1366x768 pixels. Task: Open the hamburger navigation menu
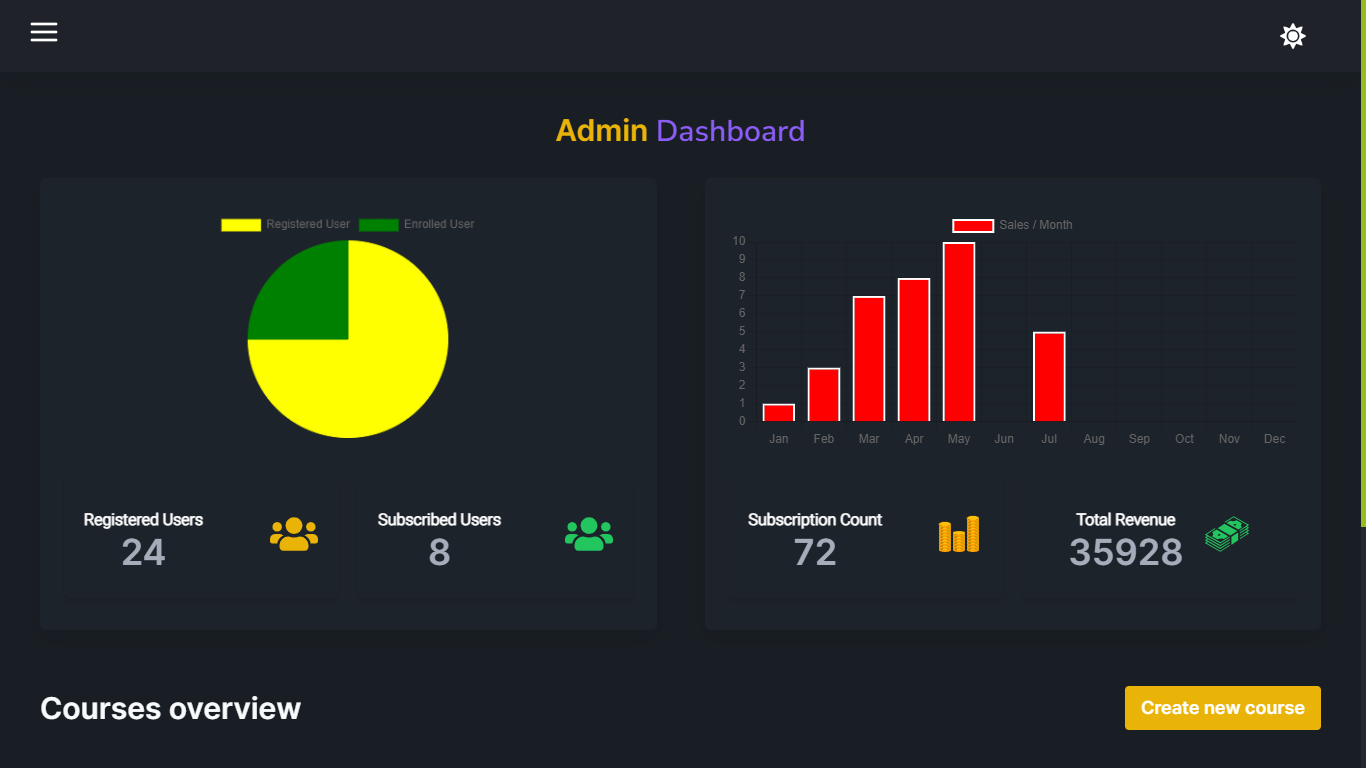pyautogui.click(x=44, y=31)
